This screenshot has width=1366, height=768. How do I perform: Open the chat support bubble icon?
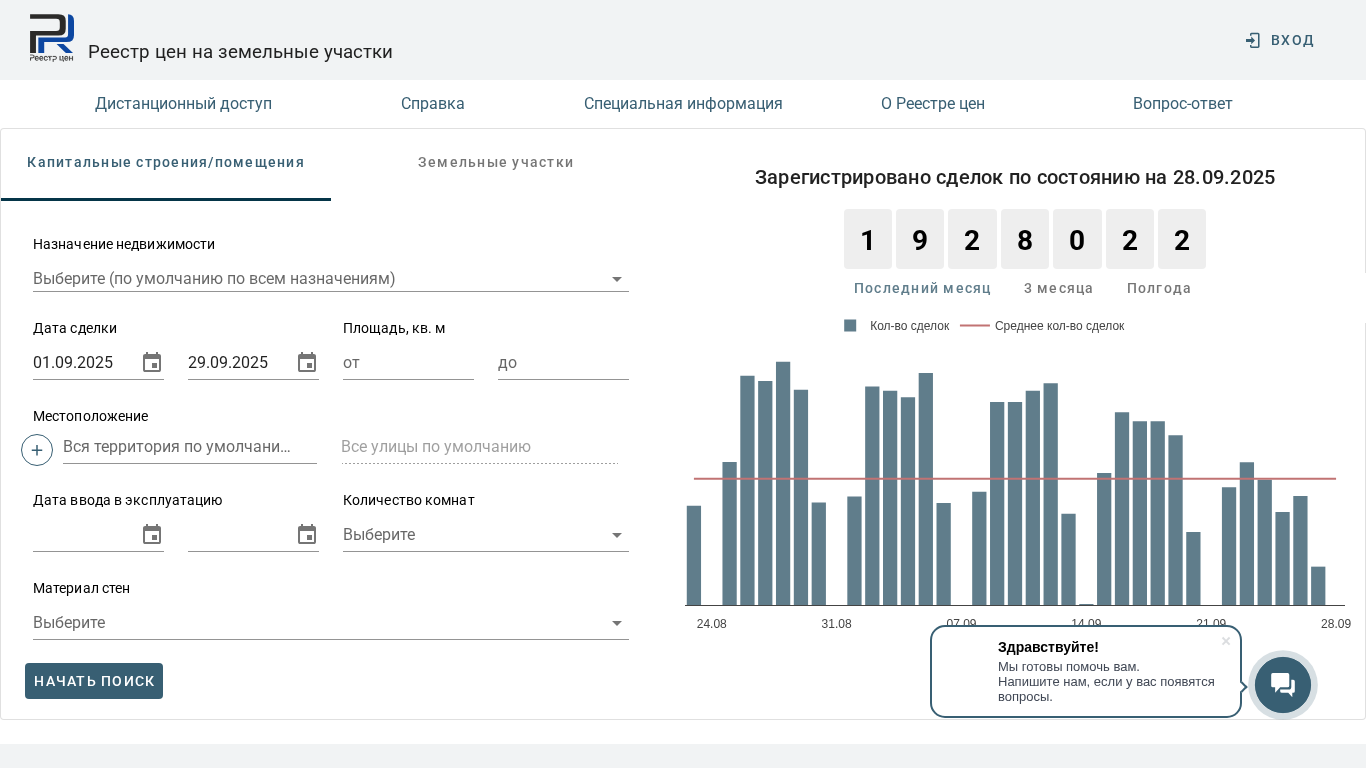pyautogui.click(x=1283, y=685)
